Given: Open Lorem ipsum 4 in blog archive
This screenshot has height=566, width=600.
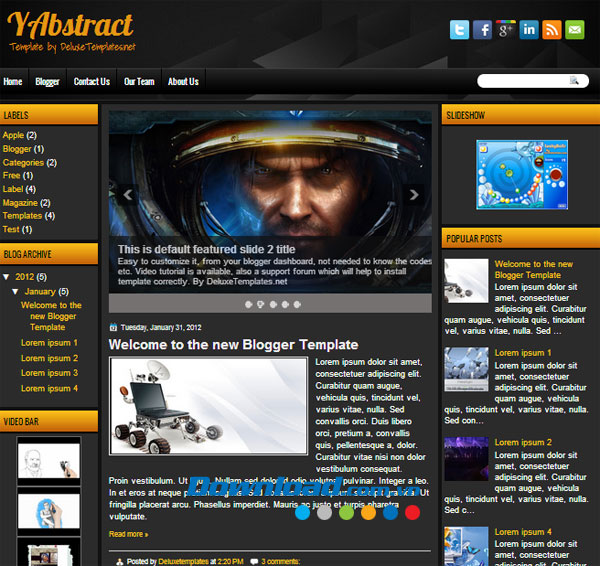Looking at the screenshot, I should [x=49, y=388].
